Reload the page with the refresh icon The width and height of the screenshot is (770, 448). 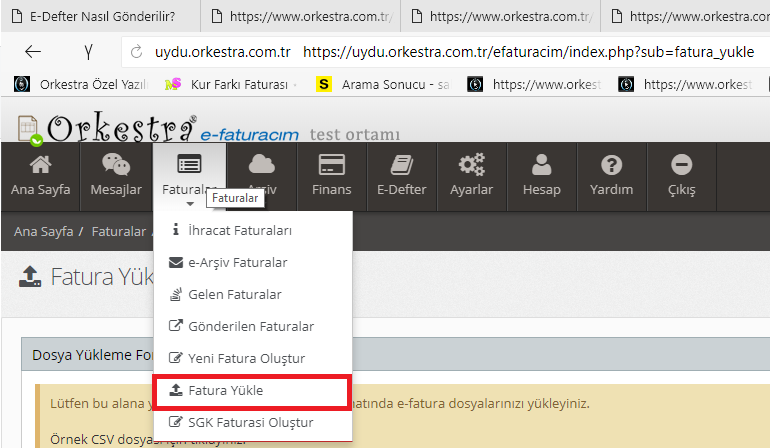click(x=136, y=52)
